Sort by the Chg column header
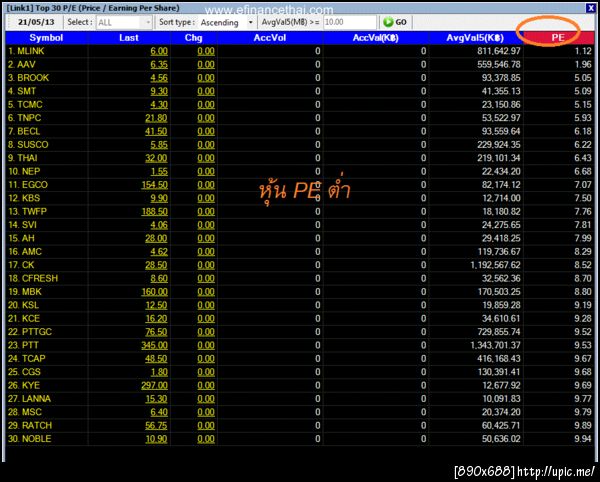Viewport: 600px width, 482px height. (x=193, y=37)
